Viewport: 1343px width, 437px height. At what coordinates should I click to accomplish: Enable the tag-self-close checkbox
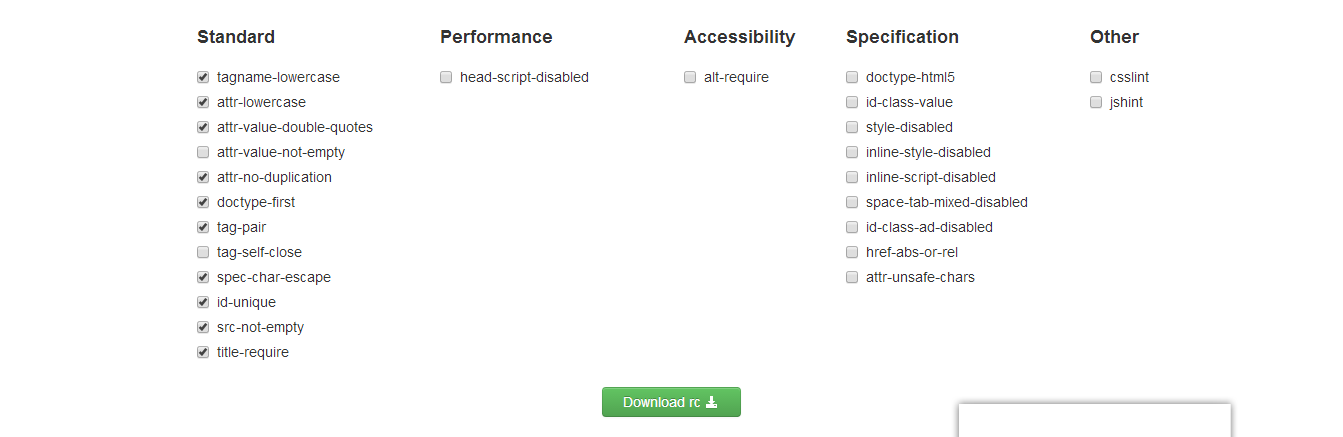[203, 252]
